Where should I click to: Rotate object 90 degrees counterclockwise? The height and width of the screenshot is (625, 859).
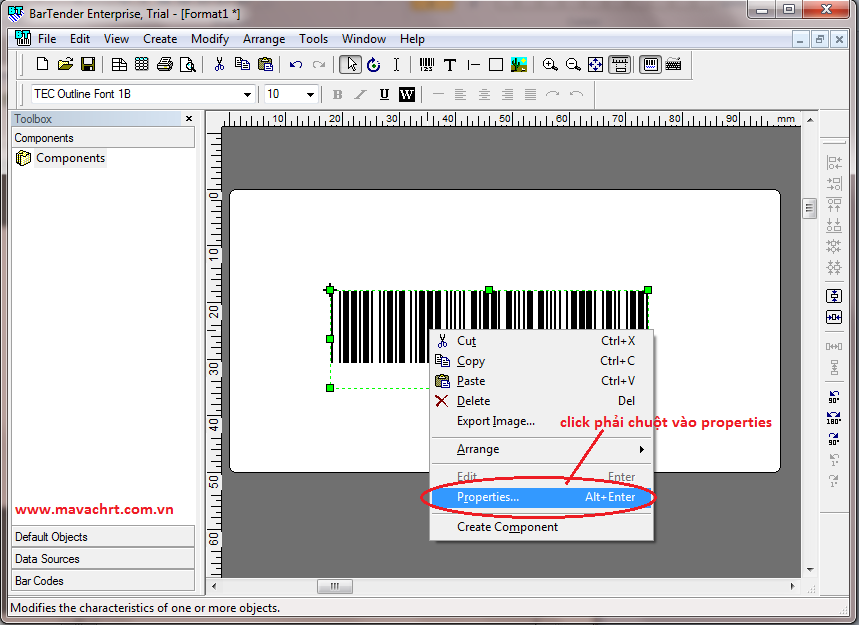click(834, 397)
